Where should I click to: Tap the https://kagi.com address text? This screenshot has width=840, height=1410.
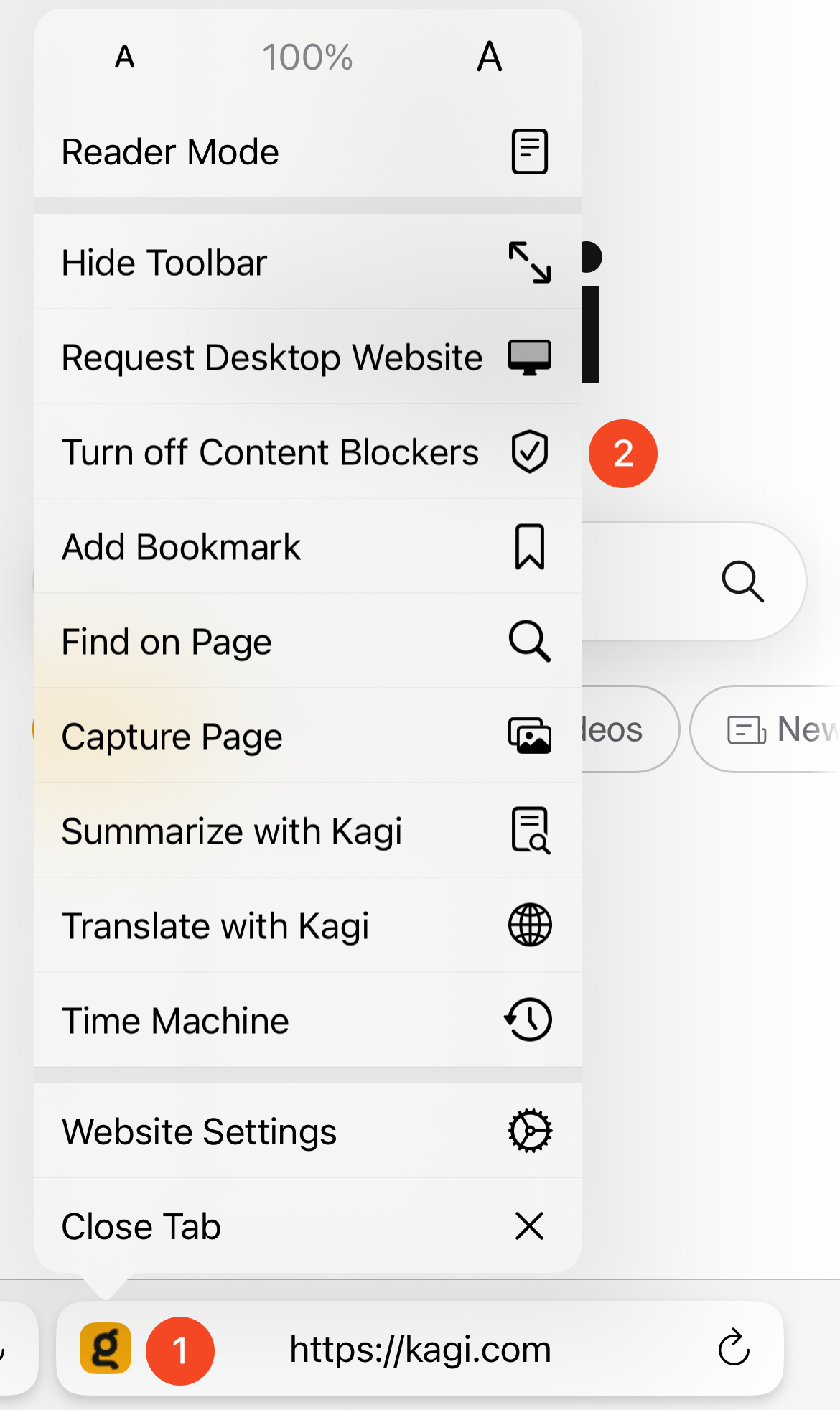[420, 1349]
